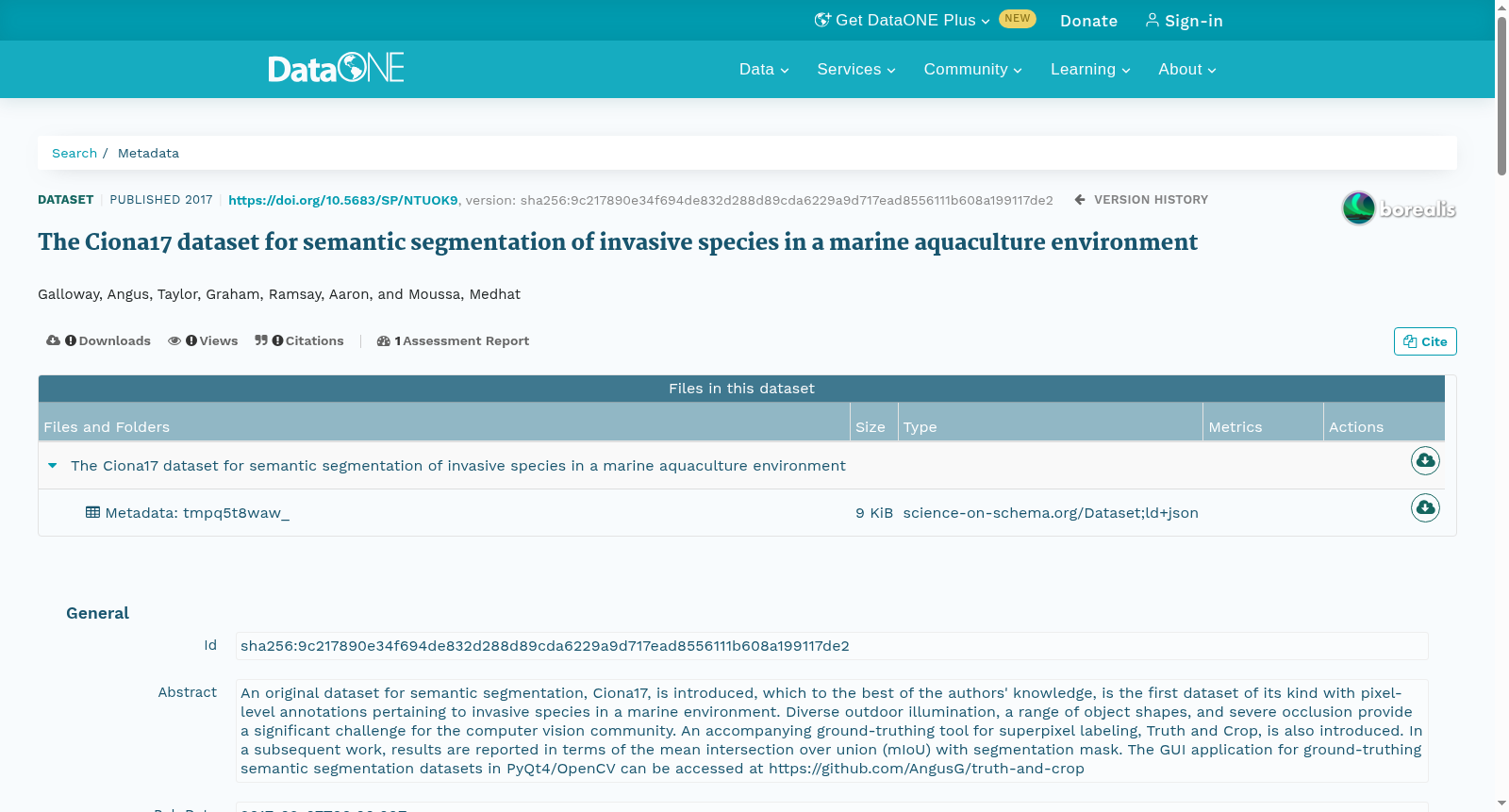
Task: Click the DataONE logo
Action: point(336,68)
